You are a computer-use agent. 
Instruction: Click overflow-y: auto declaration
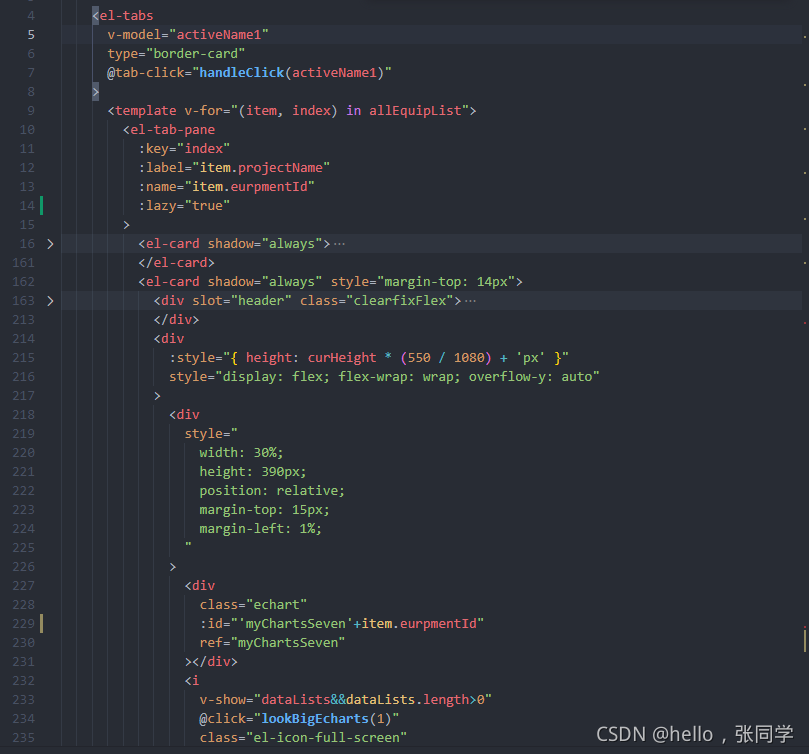(530, 377)
